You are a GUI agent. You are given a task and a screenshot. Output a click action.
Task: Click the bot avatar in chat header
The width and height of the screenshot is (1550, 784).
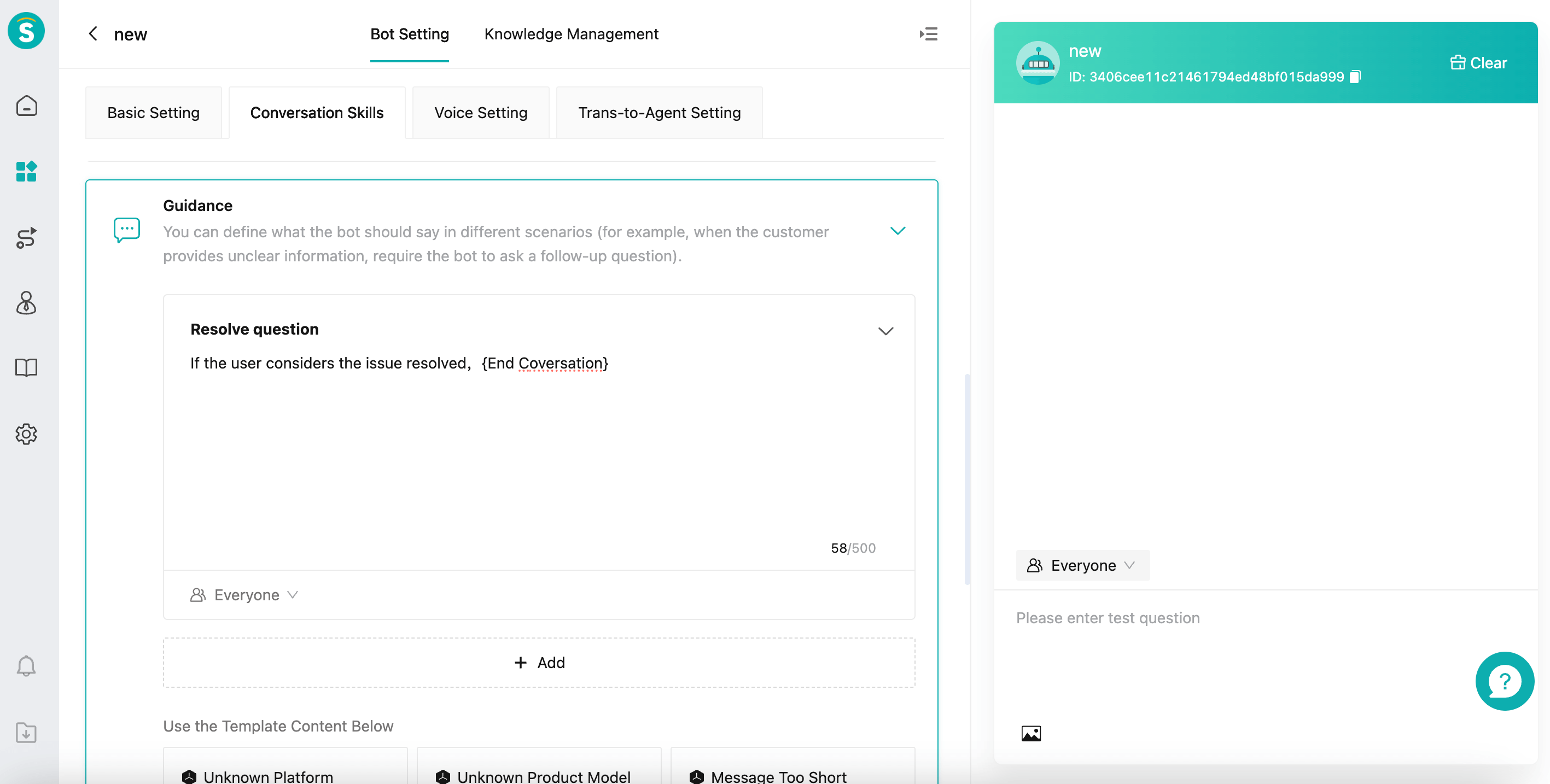click(x=1038, y=62)
